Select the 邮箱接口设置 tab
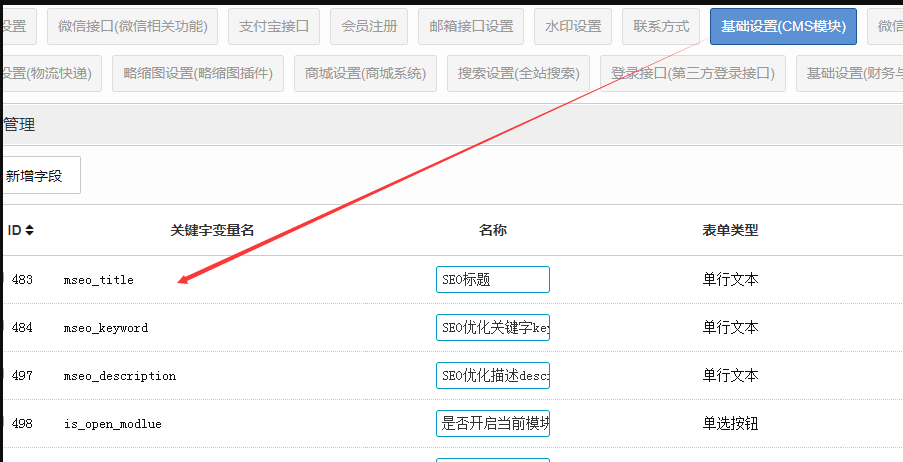The height and width of the screenshot is (462, 903). [x=471, y=26]
